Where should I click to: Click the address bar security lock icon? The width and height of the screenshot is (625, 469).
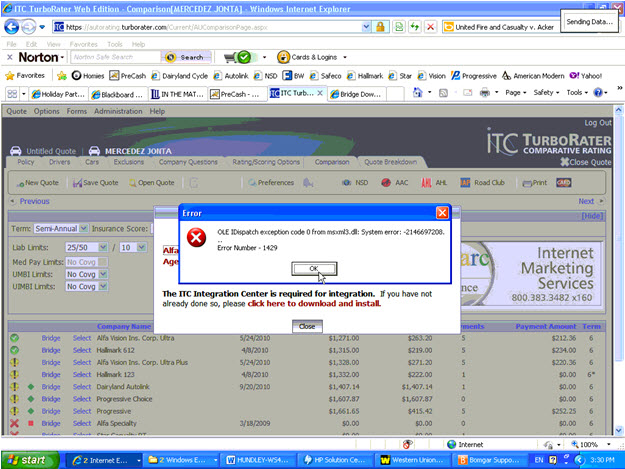380,27
